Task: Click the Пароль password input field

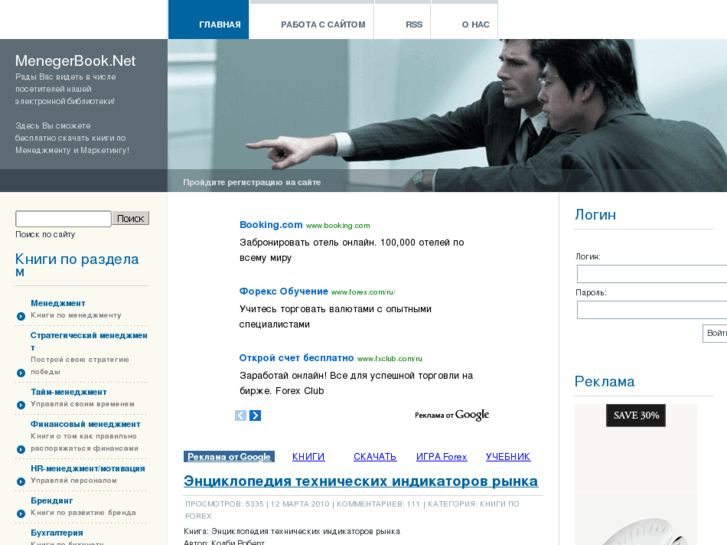Action: [652, 310]
